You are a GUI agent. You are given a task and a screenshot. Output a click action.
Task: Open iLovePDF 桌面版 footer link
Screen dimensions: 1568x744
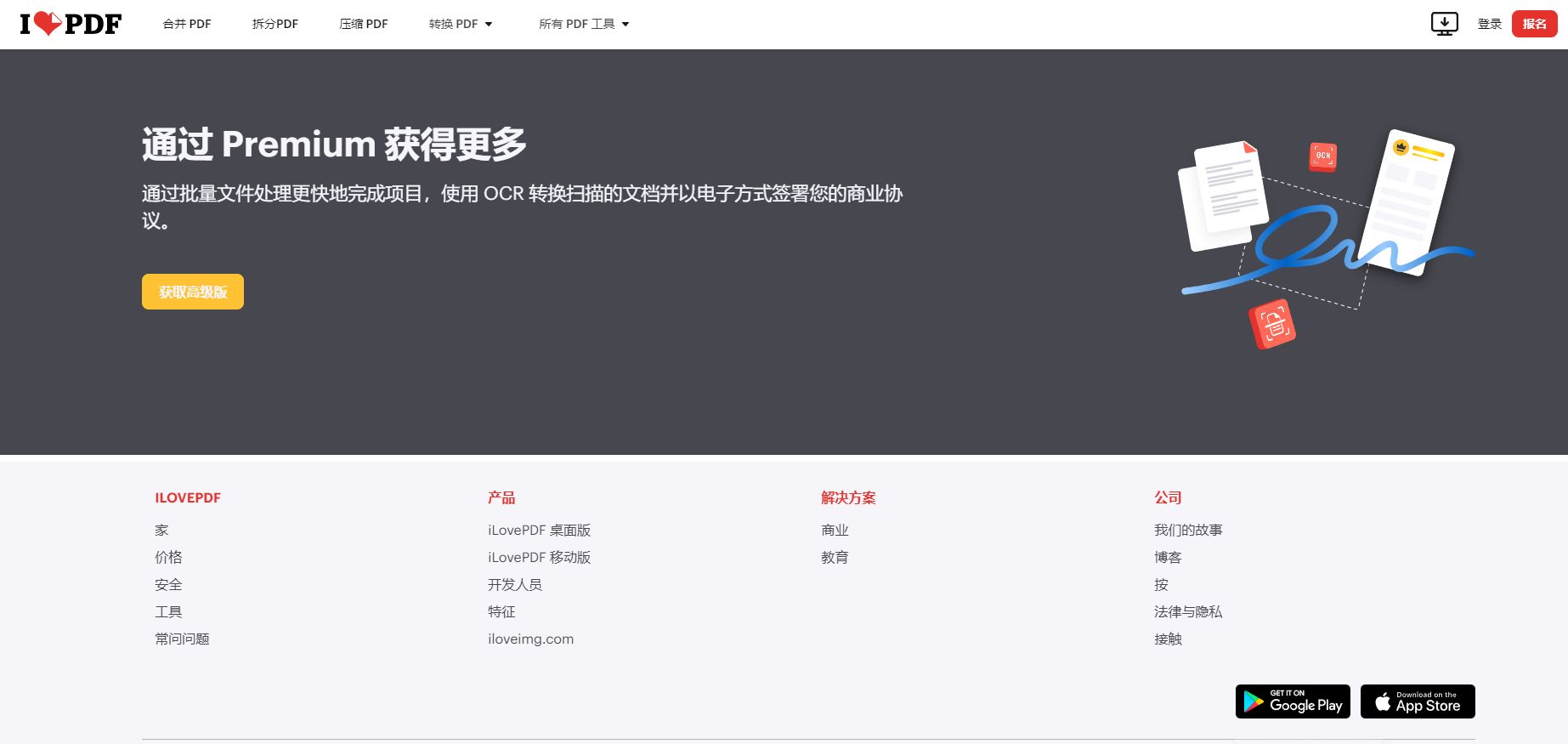click(539, 530)
